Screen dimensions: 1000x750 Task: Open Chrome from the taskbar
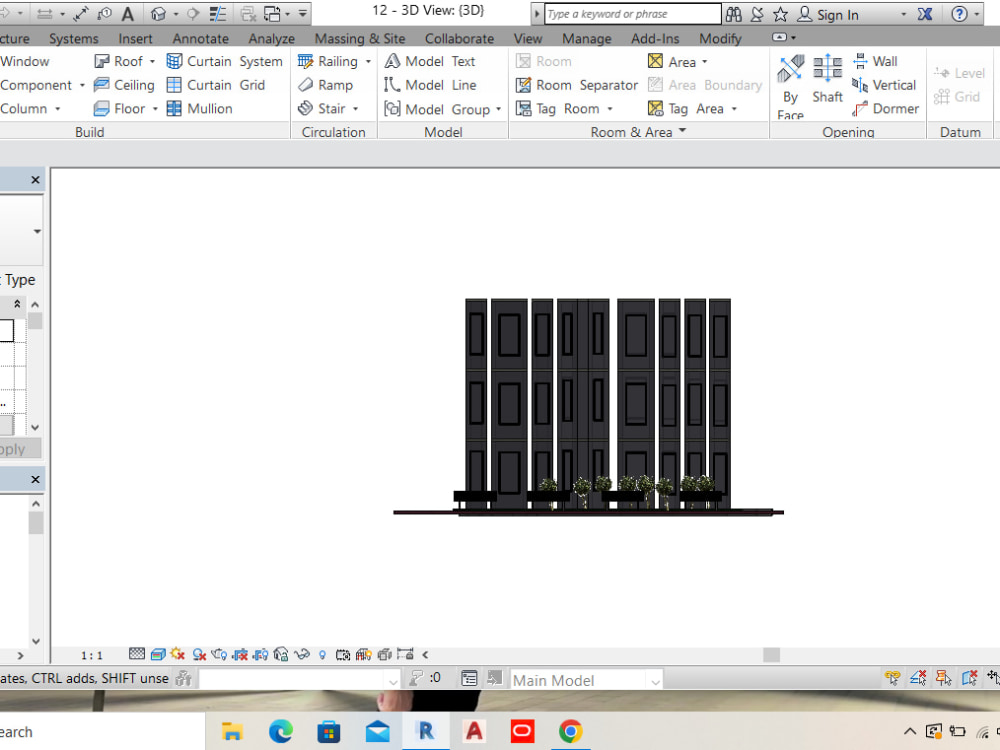570,731
